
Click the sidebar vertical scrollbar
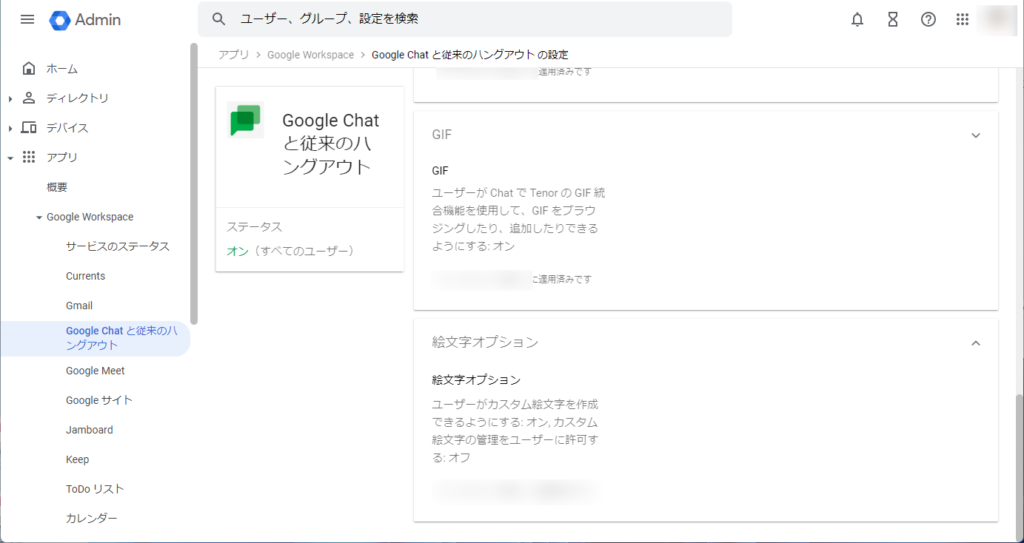(x=193, y=184)
